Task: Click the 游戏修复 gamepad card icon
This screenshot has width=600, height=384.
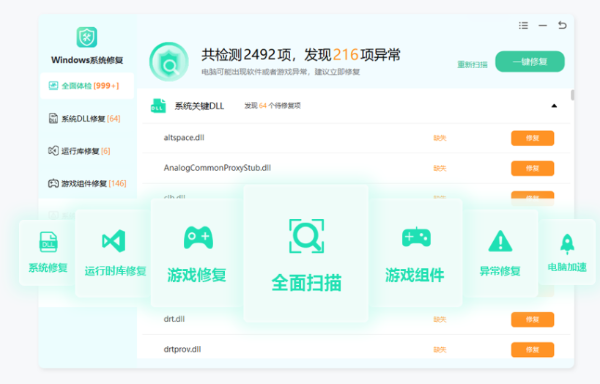Action: (198, 238)
